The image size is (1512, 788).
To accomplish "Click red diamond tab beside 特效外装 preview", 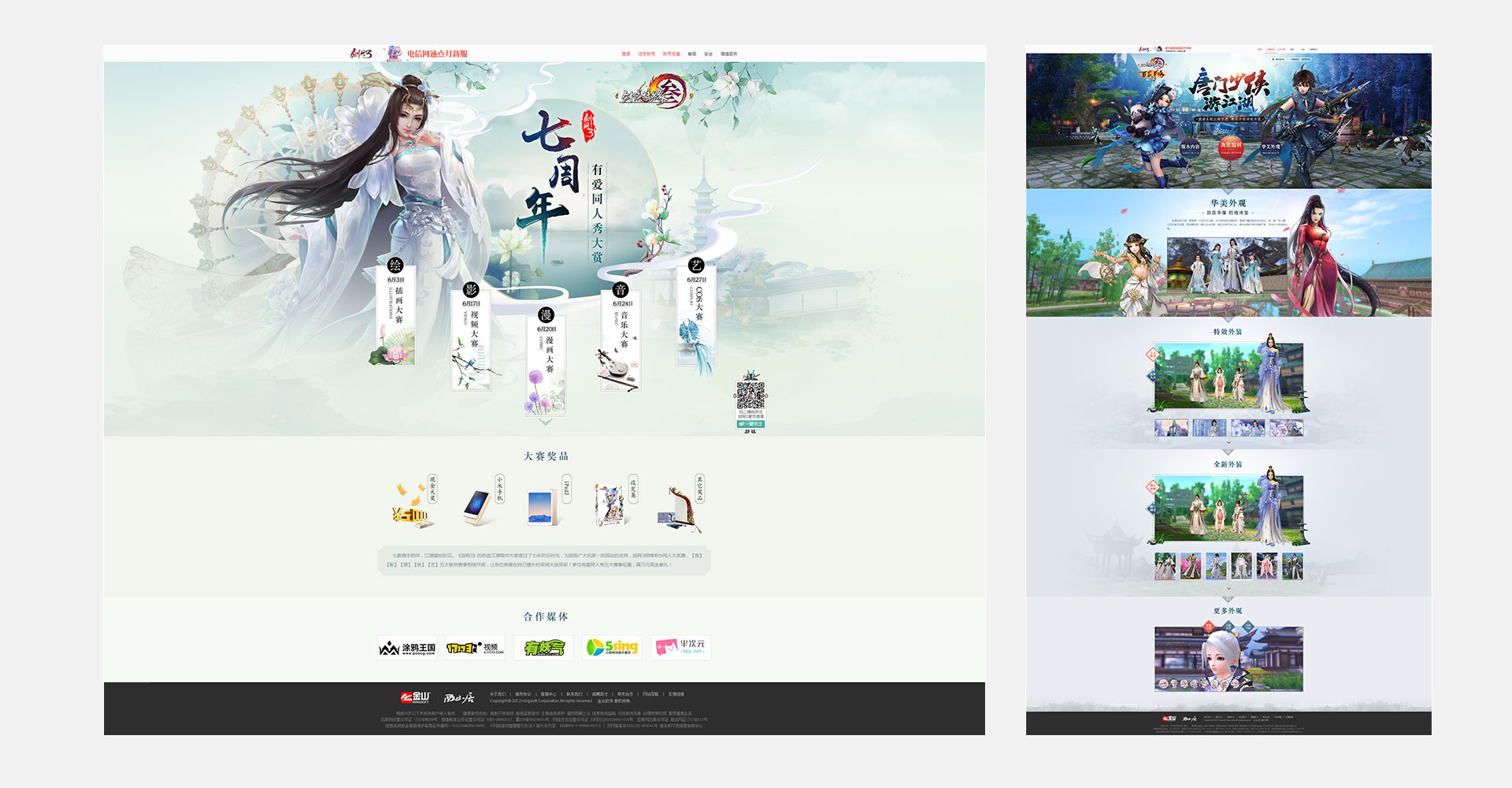I will point(1153,355).
